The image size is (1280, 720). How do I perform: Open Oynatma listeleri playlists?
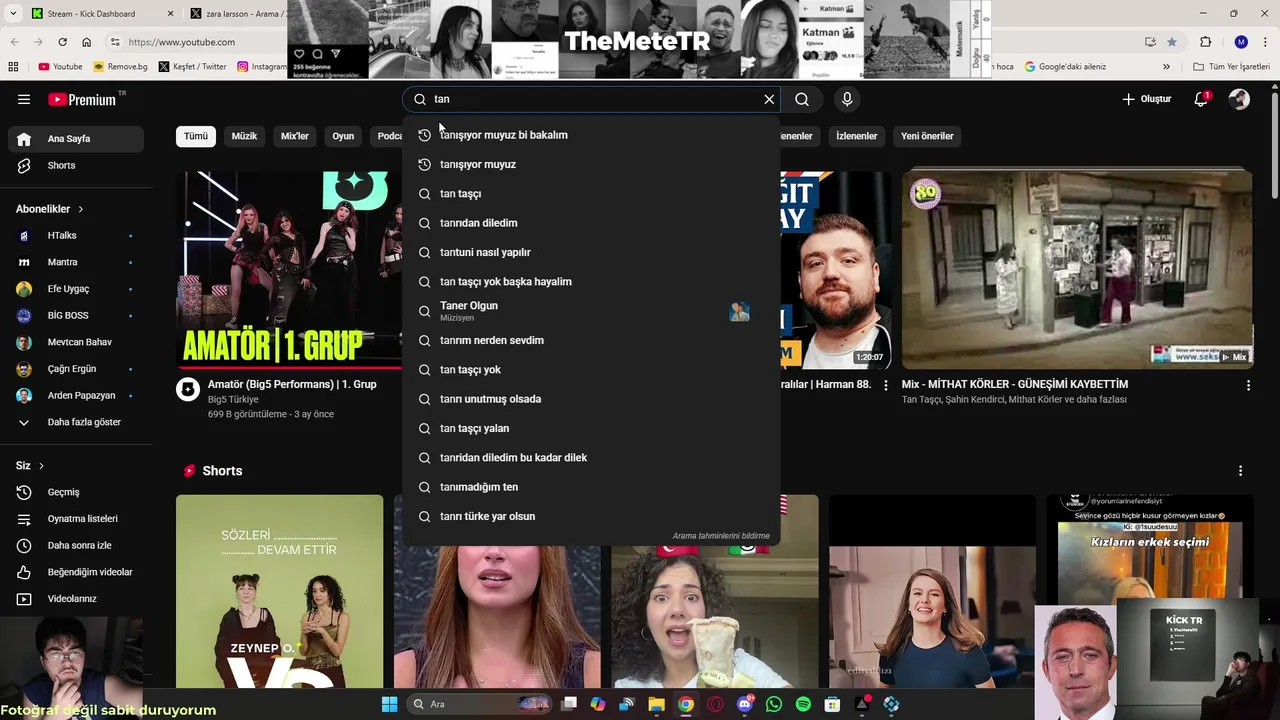tap(76, 519)
